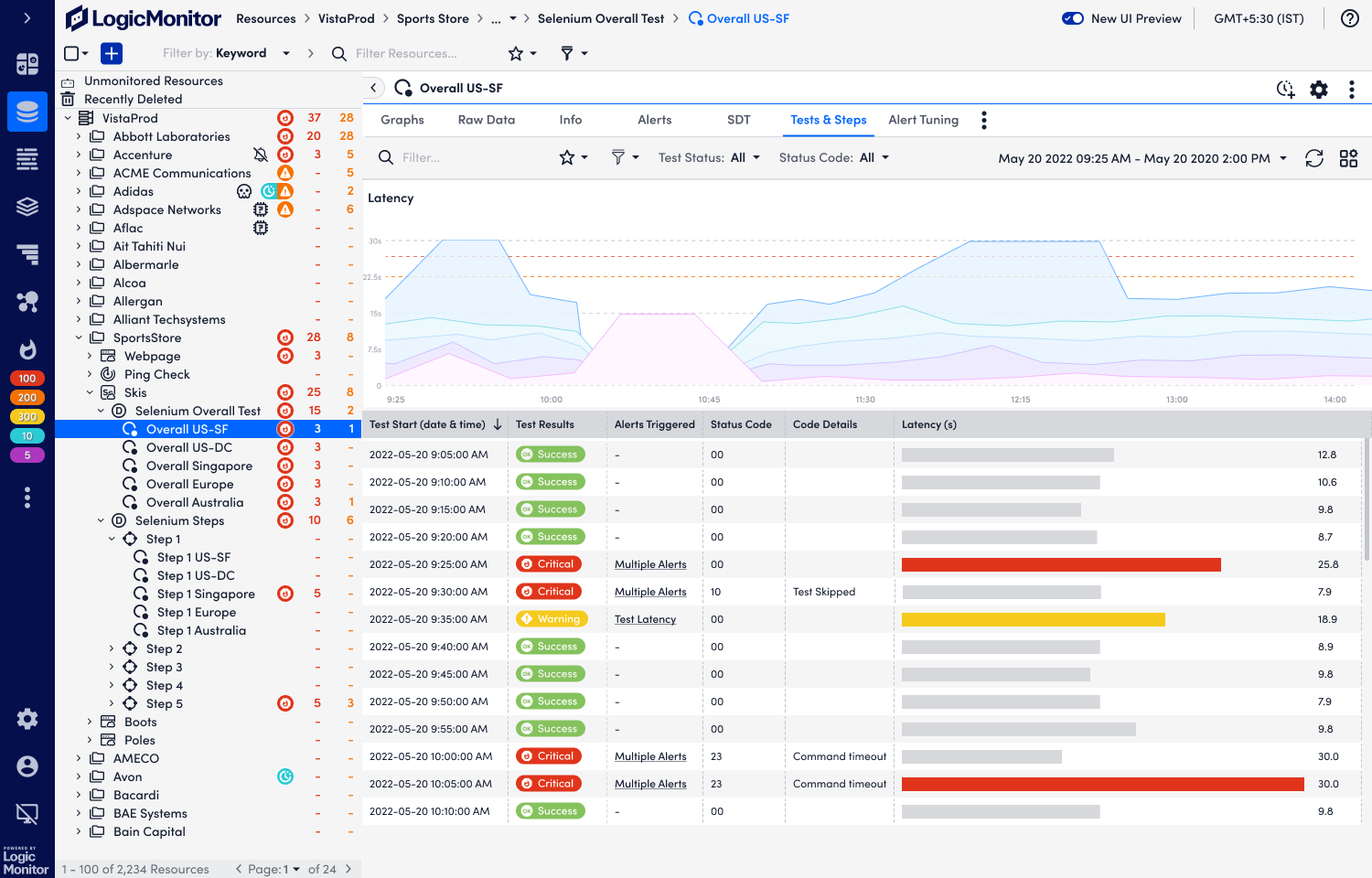Open the date range picker dropdown
Image resolution: width=1372 pixels, height=878 pixels.
(x=1142, y=158)
